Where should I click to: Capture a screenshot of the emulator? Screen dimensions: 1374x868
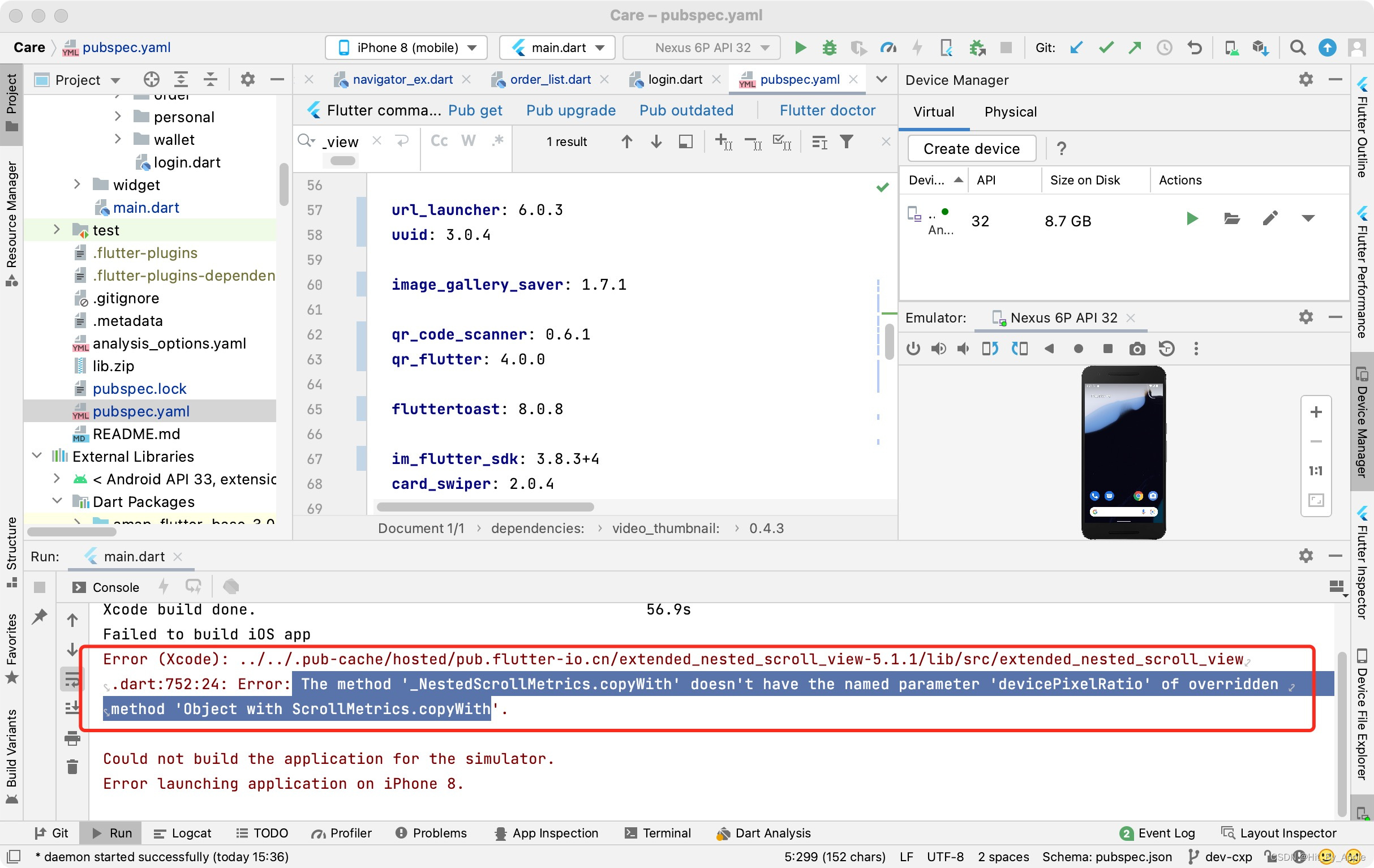tap(1137, 349)
